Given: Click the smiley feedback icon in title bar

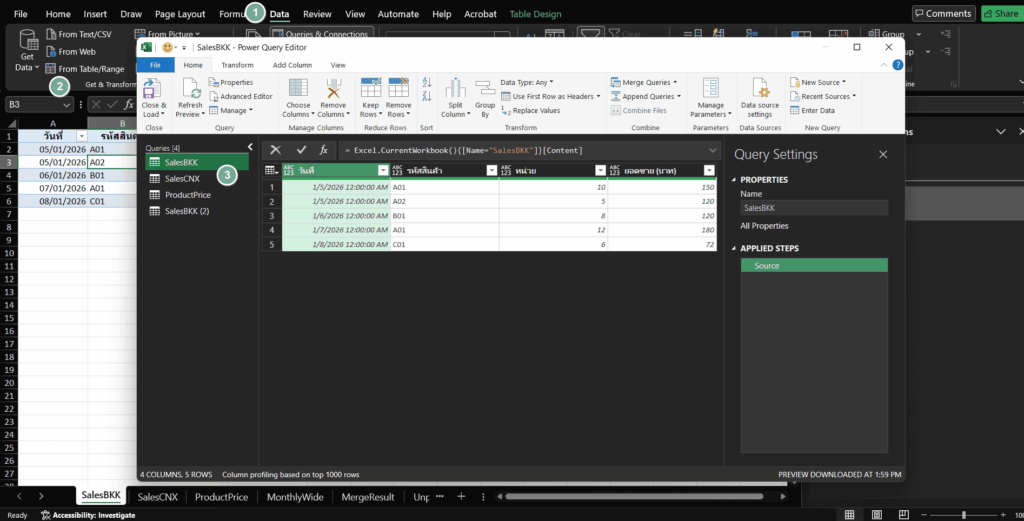Looking at the screenshot, I should click(x=167, y=47).
